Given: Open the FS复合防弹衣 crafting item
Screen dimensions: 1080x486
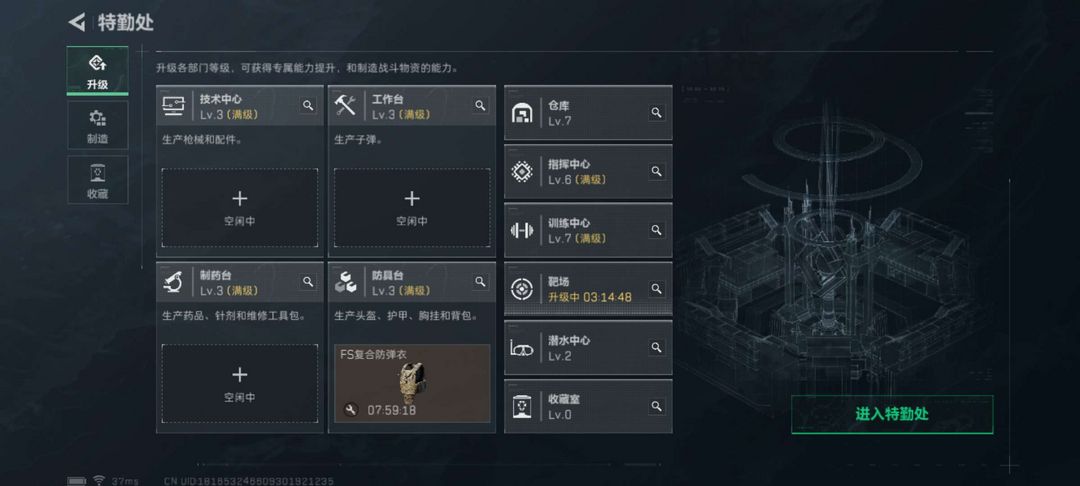Looking at the screenshot, I should tap(412, 383).
